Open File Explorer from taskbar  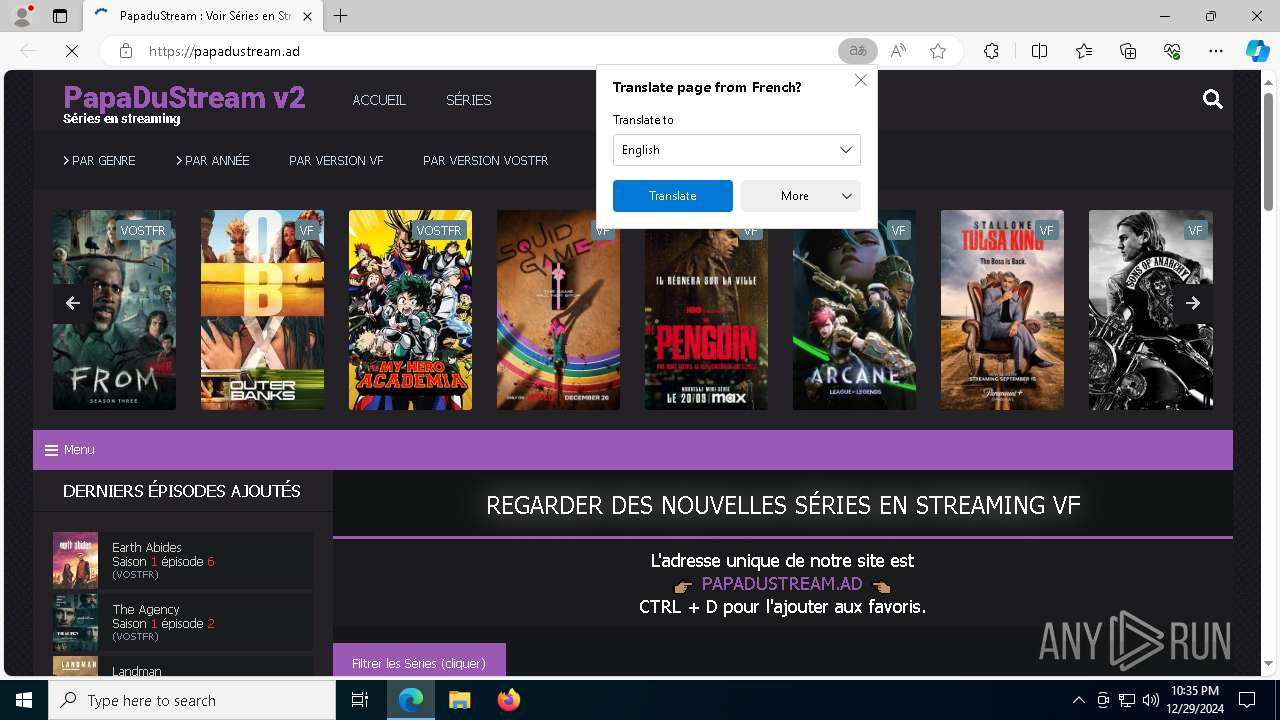(459, 700)
